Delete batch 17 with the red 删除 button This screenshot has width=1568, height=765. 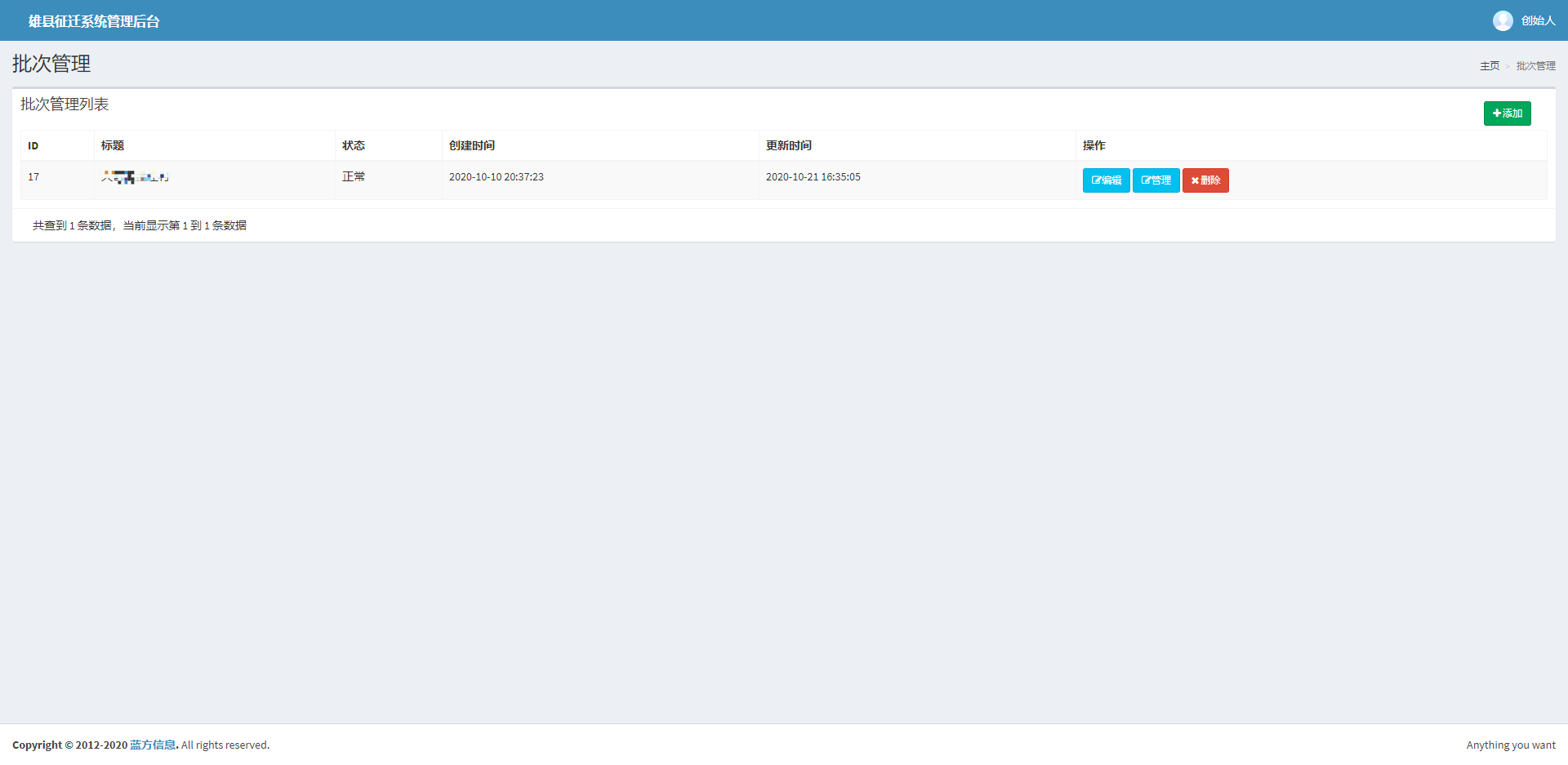coord(1205,180)
